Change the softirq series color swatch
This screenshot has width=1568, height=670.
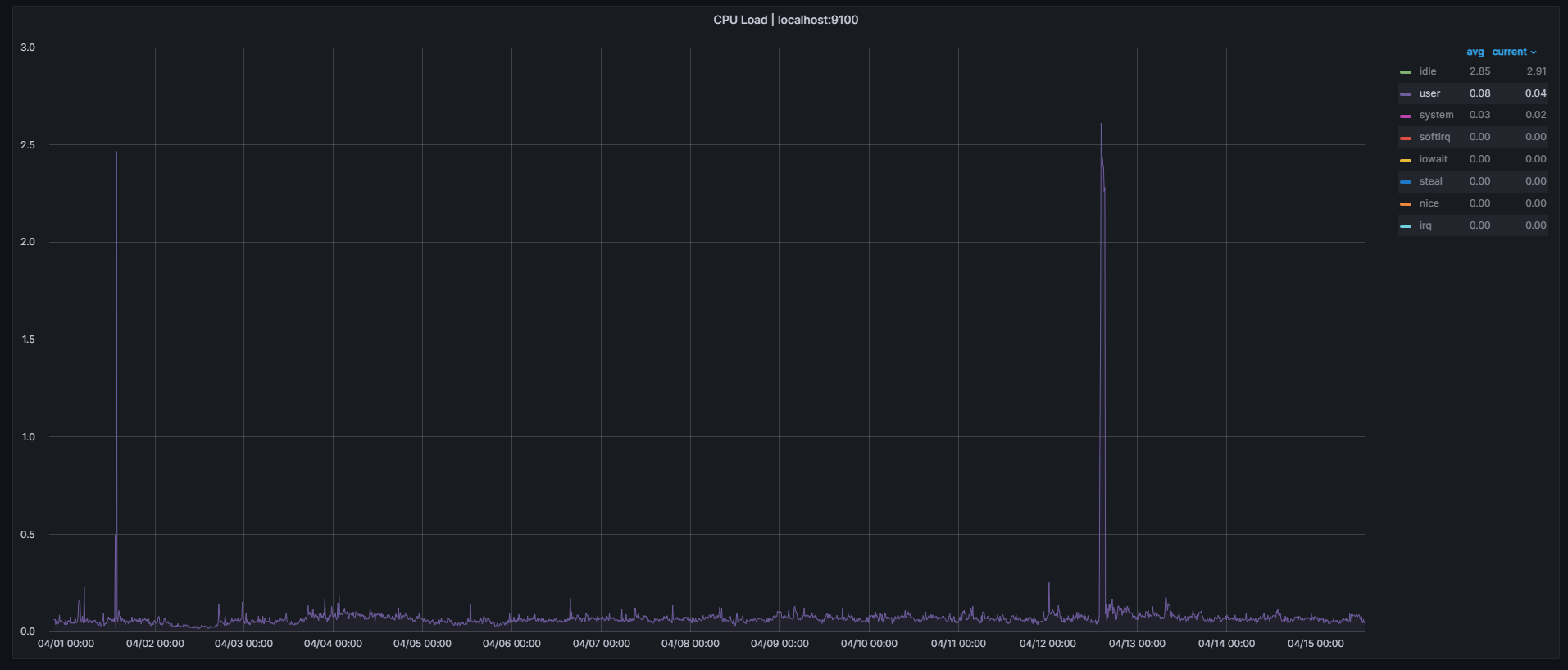1406,139
